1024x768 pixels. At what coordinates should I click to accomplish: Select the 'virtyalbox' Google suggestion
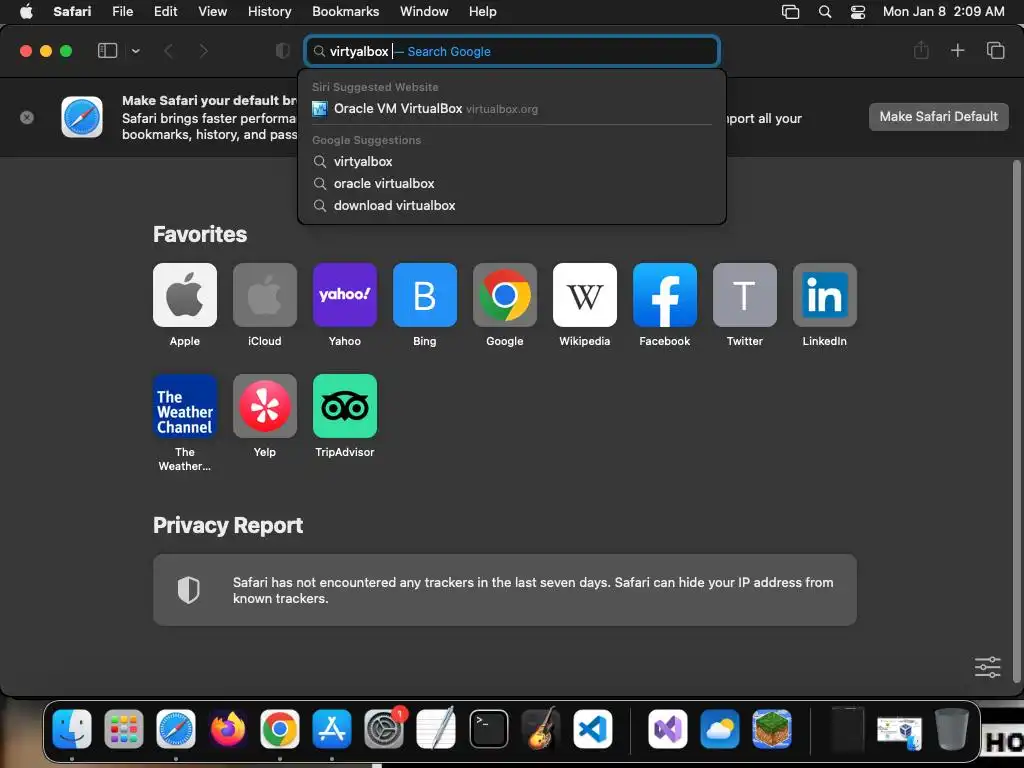[x=512, y=161]
